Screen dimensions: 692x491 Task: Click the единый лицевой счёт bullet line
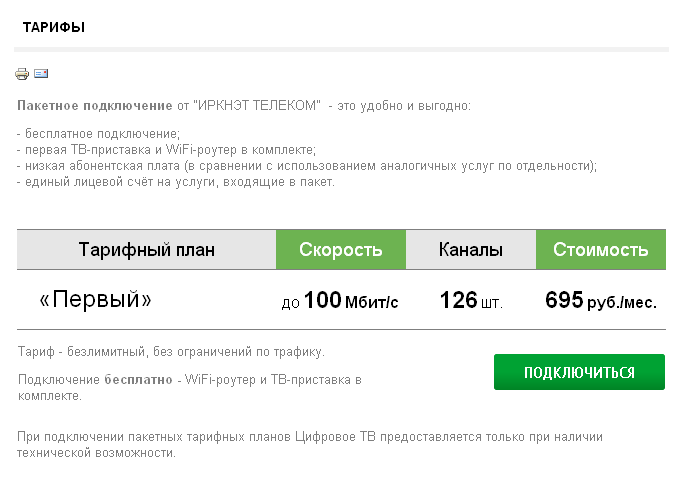tap(176, 182)
